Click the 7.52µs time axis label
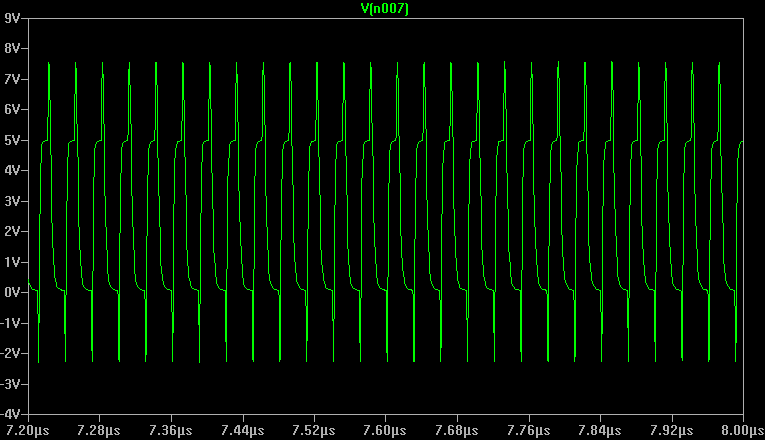 (x=314, y=430)
